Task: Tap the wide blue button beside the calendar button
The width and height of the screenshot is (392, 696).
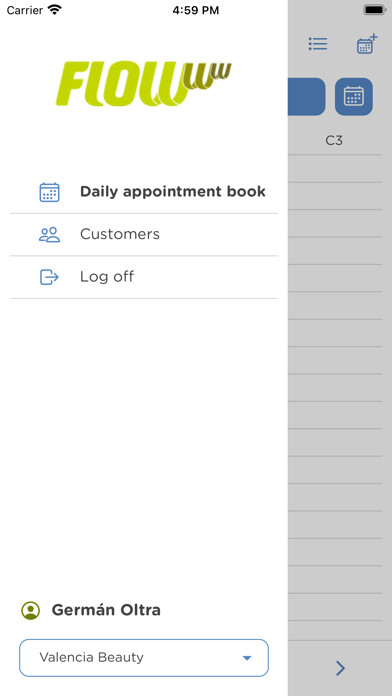Action: click(306, 96)
